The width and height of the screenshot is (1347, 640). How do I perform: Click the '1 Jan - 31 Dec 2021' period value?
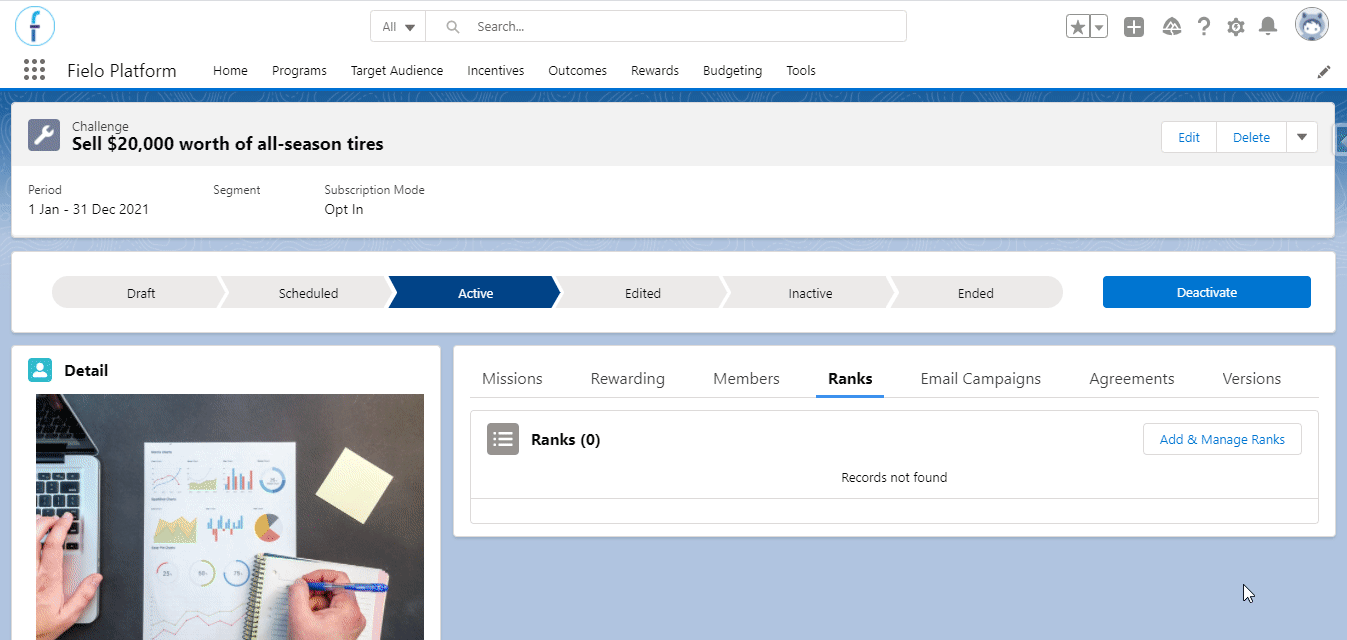(89, 209)
